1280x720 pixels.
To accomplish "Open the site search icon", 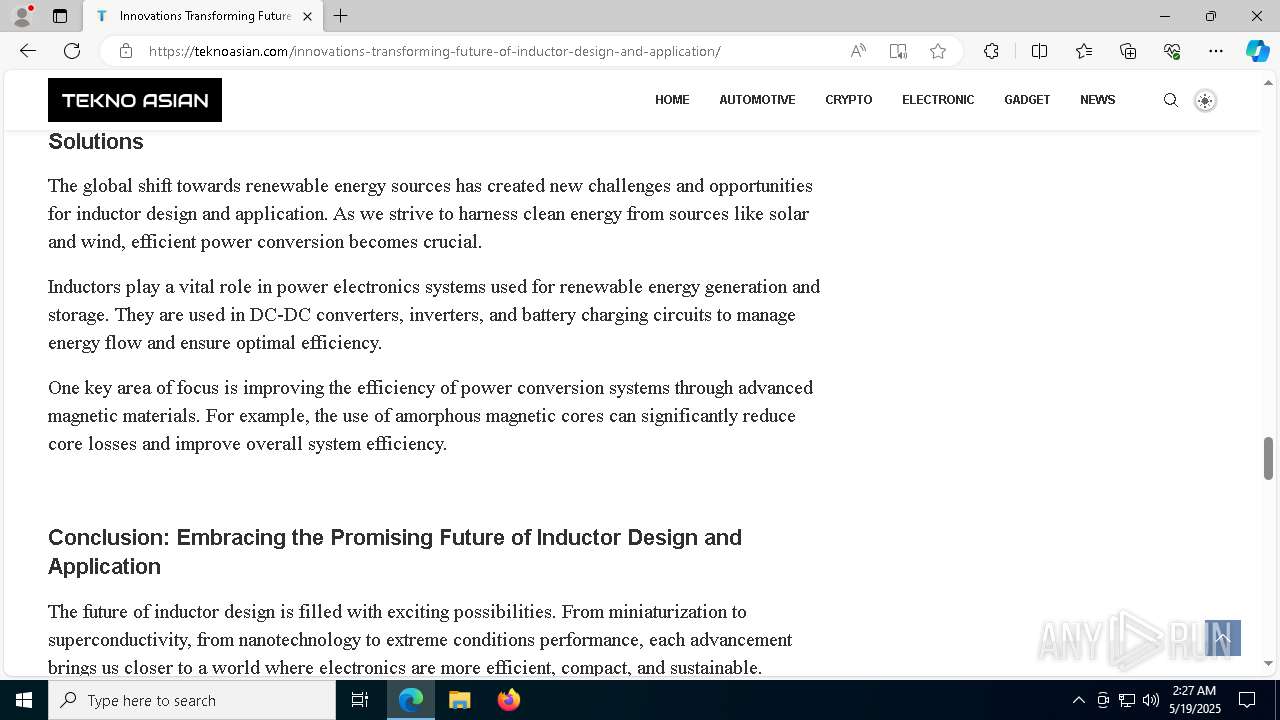I will [1171, 100].
